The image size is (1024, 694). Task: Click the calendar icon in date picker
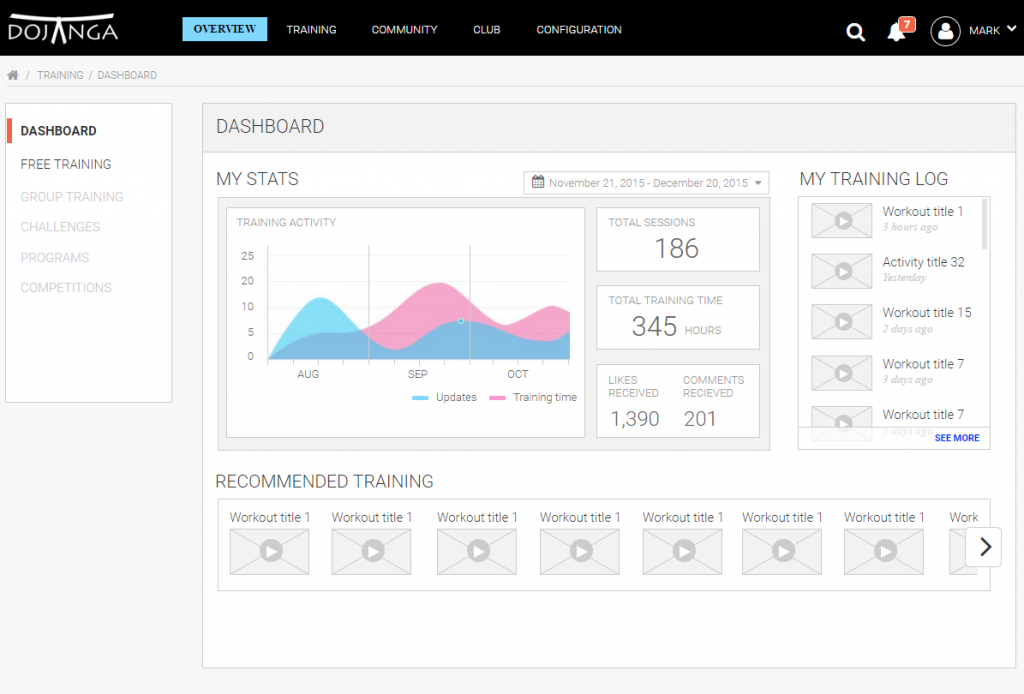pos(538,183)
